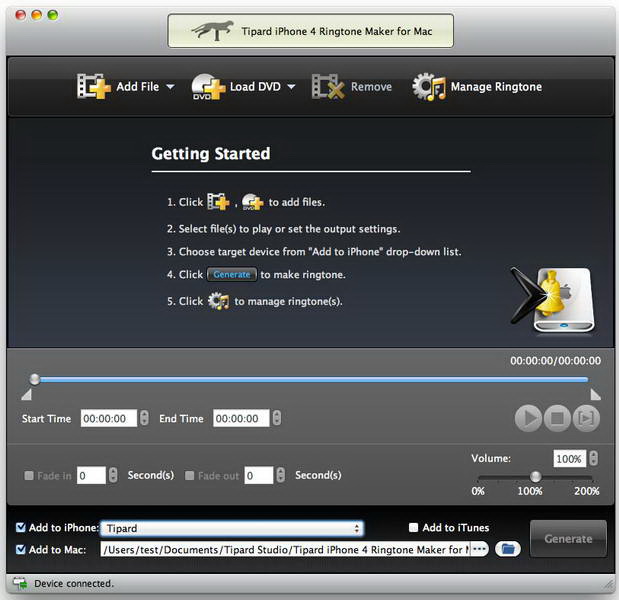
Task: Click the Add File text label
Action: coord(138,86)
